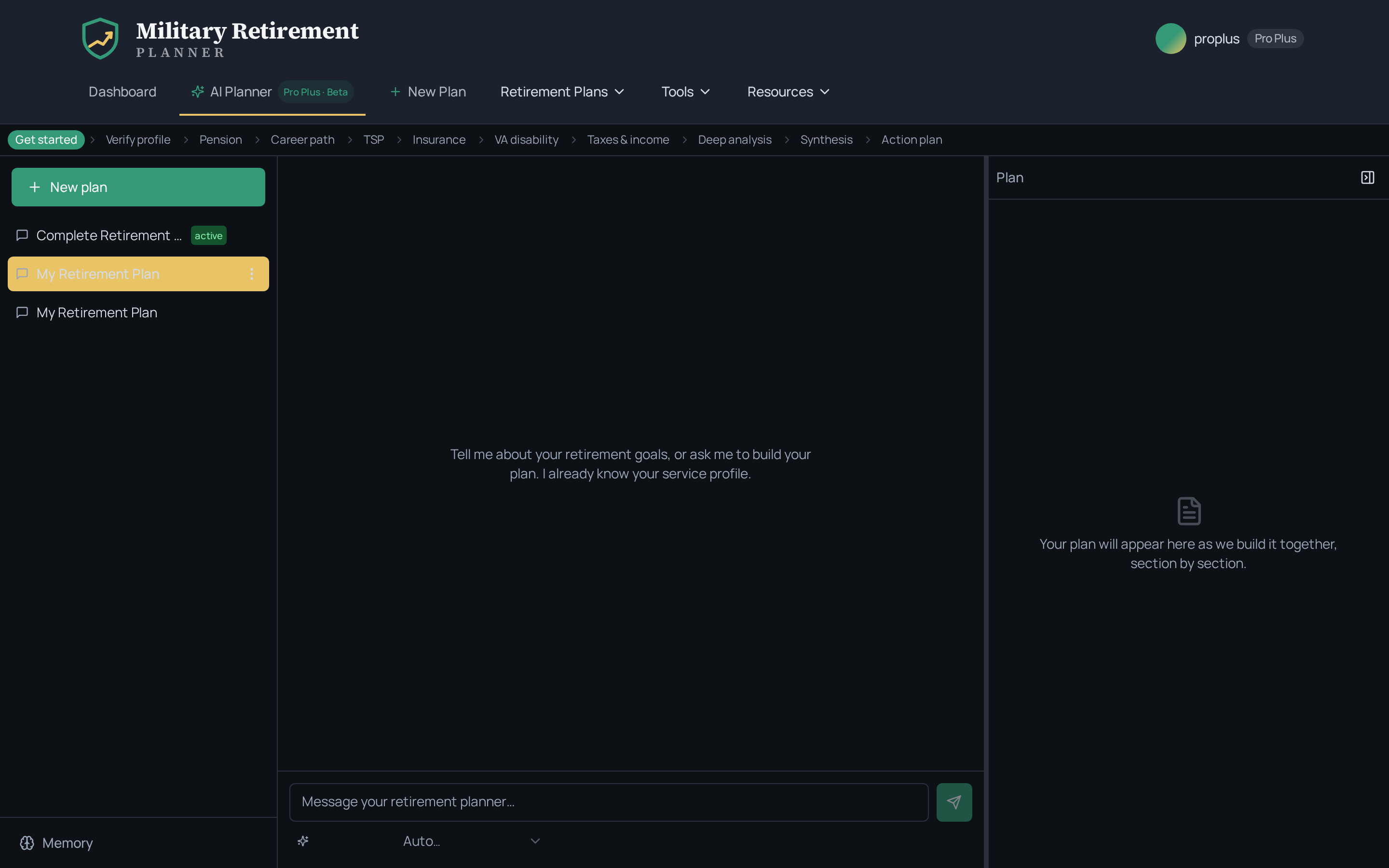This screenshot has height=868, width=1389.
Task: Jump to the Synthesis step
Action: tap(827, 139)
